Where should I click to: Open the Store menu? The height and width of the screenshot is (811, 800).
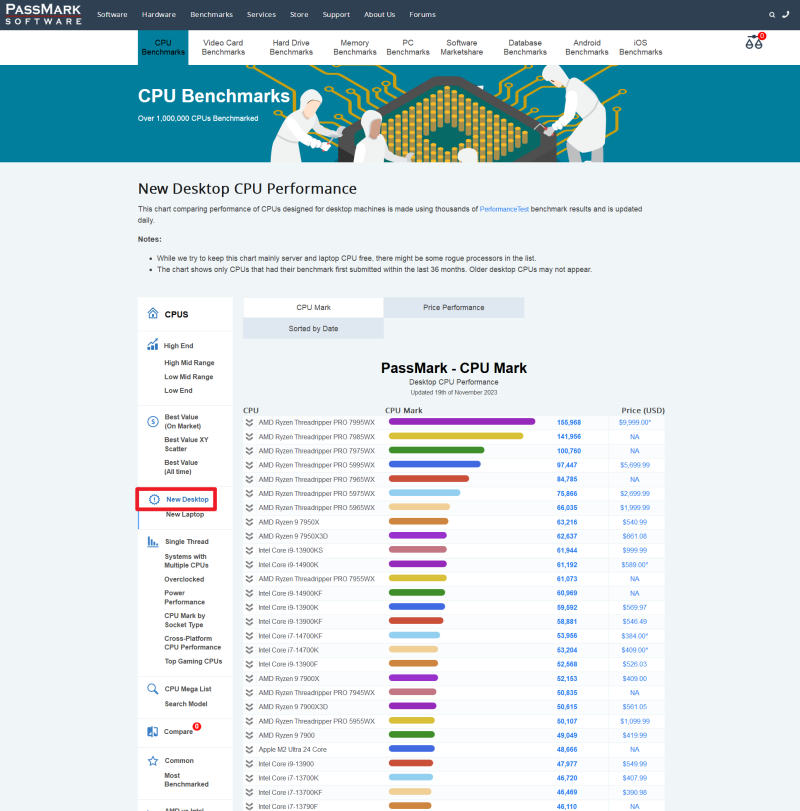point(299,14)
